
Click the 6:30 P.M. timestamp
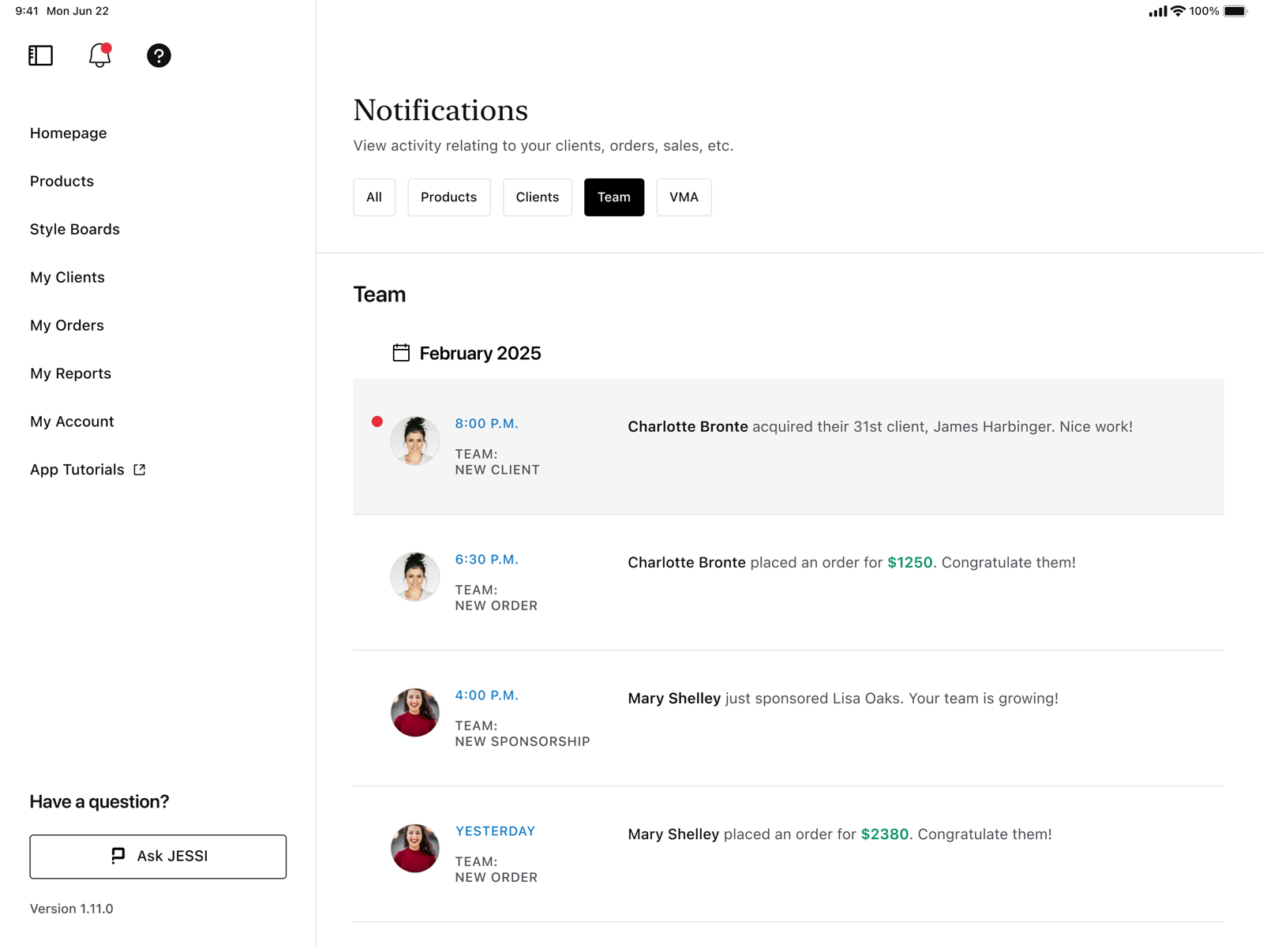pos(486,560)
